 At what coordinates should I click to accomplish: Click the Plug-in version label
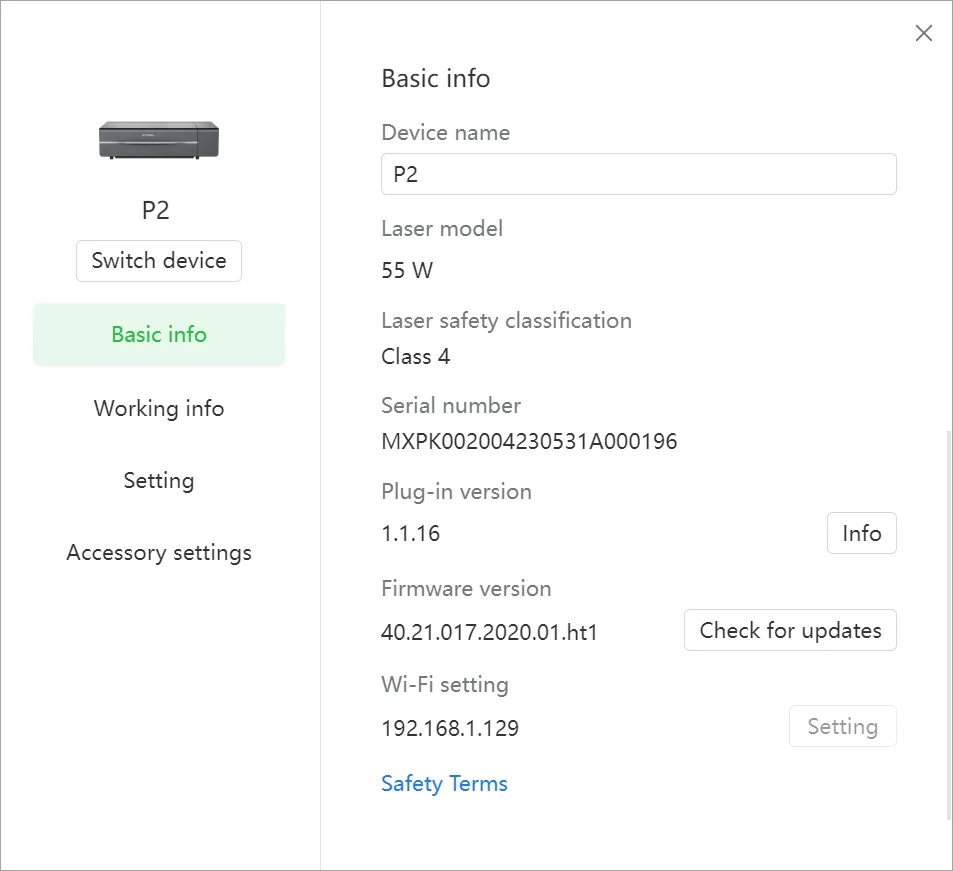[x=456, y=492]
